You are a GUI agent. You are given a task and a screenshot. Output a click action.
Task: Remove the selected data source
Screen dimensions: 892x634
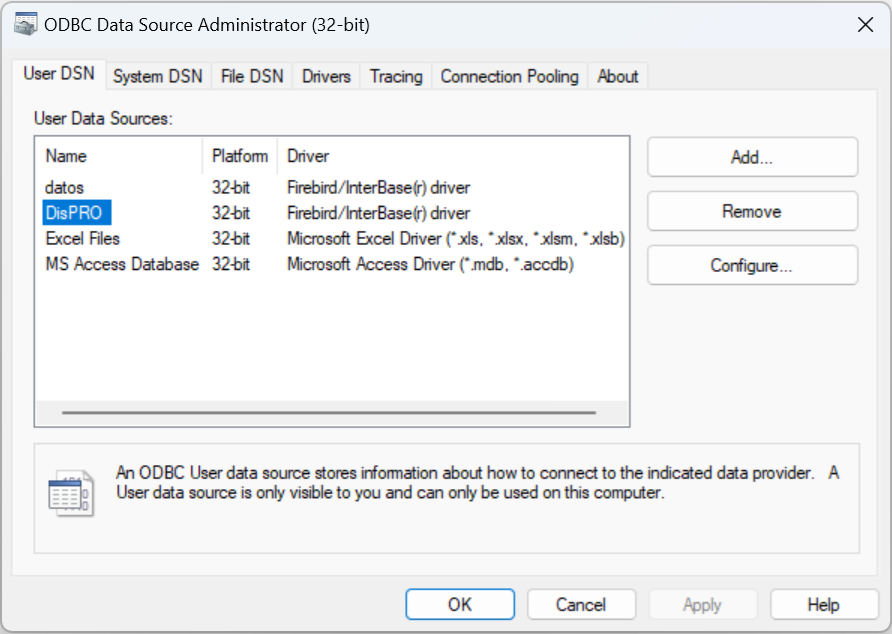[752, 211]
